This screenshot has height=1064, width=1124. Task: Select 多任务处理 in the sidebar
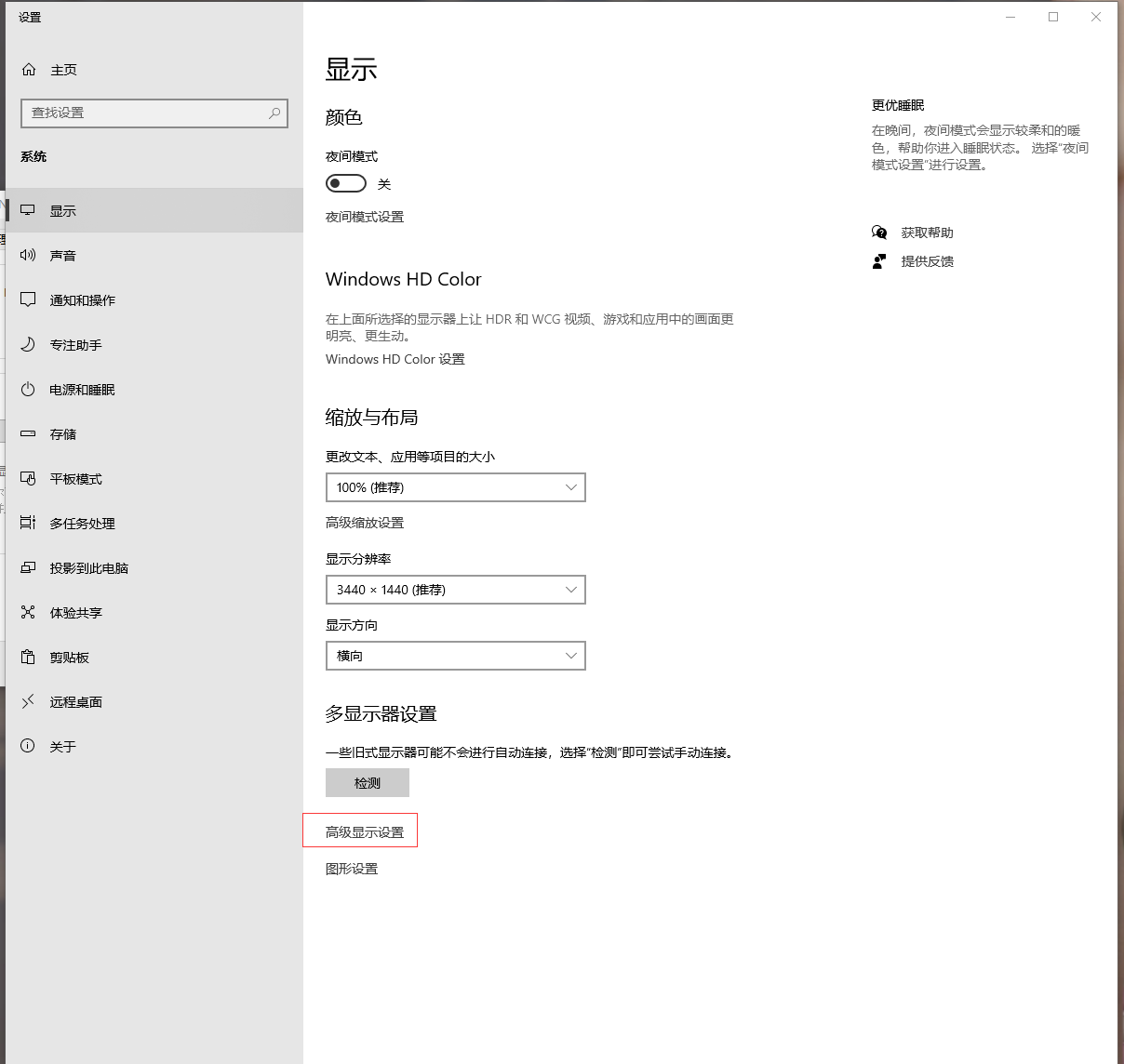28,523
